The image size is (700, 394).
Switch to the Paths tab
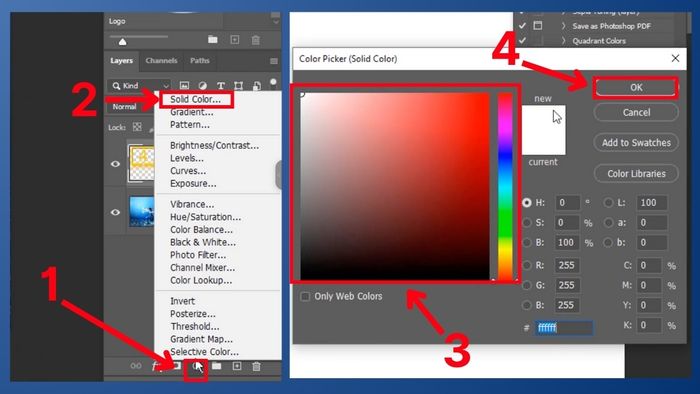click(200, 61)
